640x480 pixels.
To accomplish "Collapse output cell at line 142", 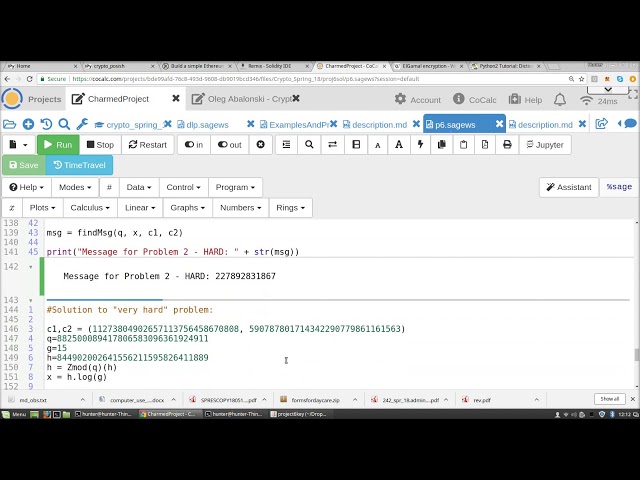I will [31, 267].
